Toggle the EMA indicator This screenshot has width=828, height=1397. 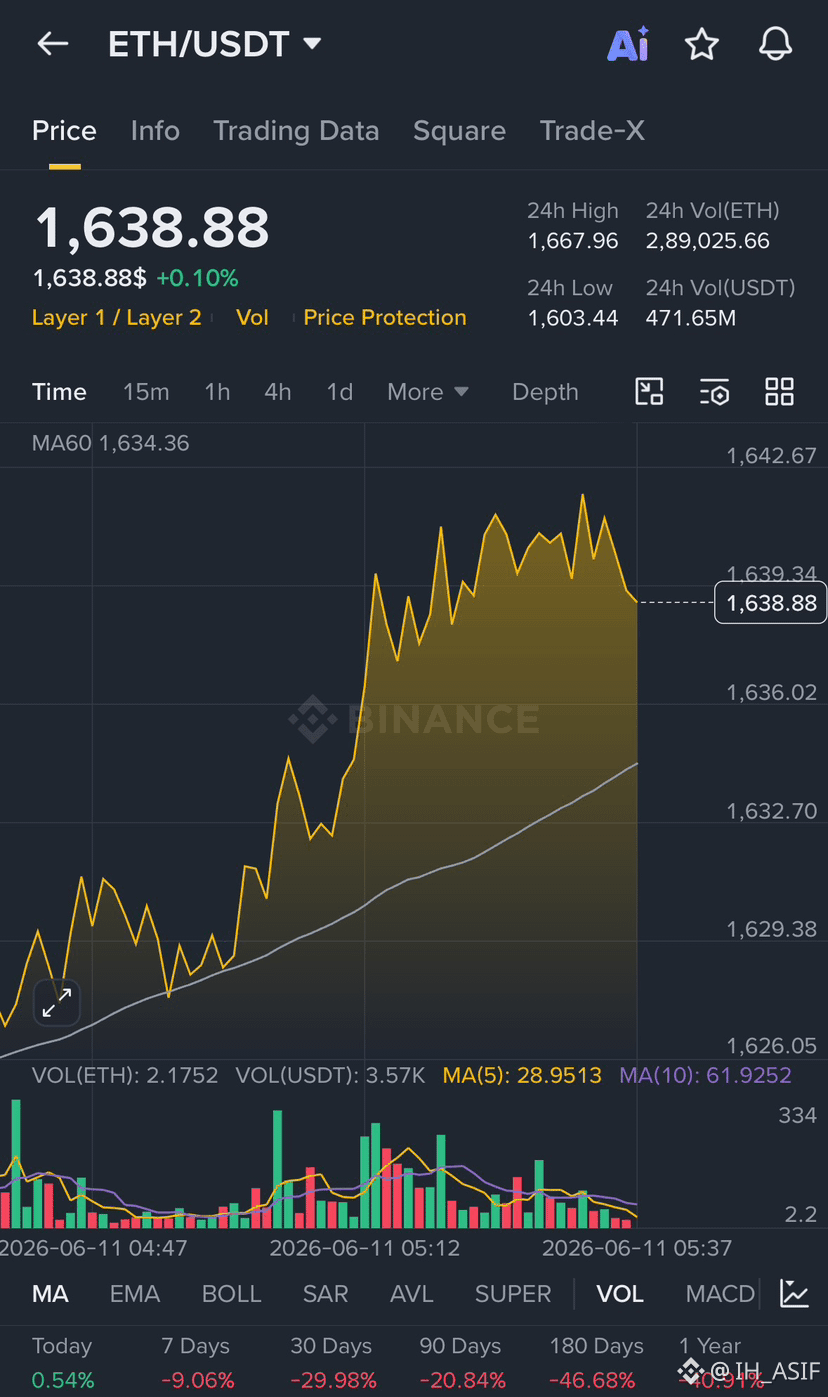(x=135, y=1294)
